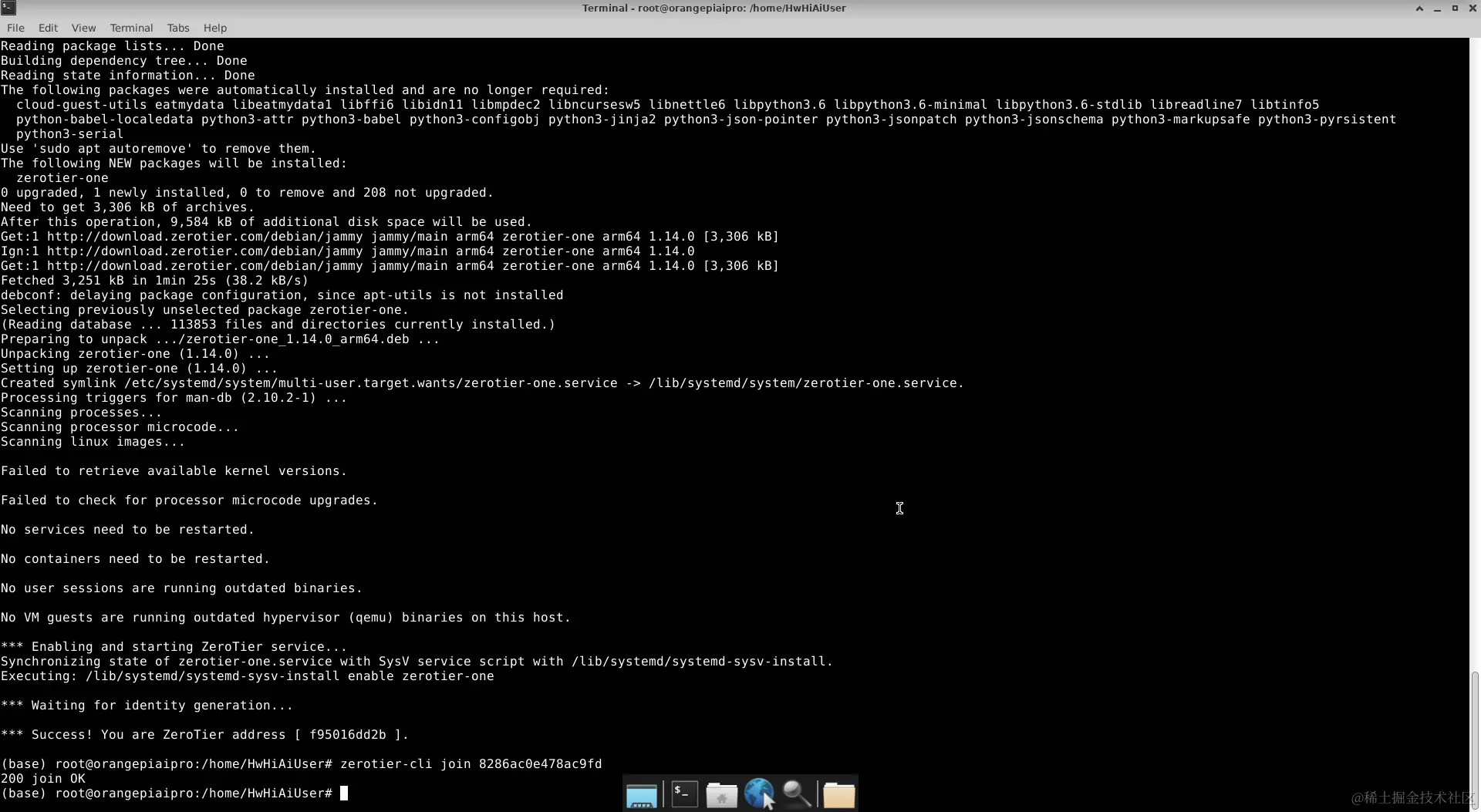This screenshot has height=812, width=1481.
Task: Open the beige folder icon in dock
Action: pos(838,794)
